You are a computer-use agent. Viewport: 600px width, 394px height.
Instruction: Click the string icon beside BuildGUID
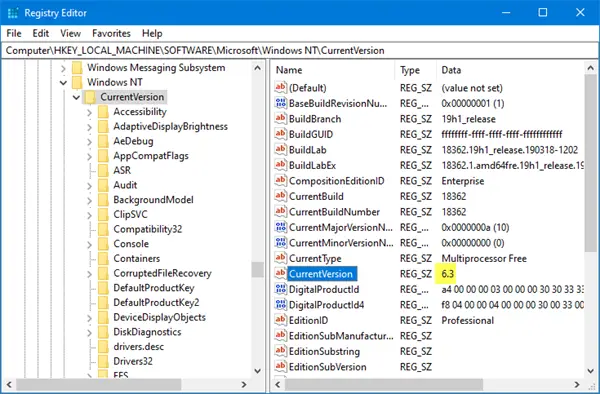(280, 134)
